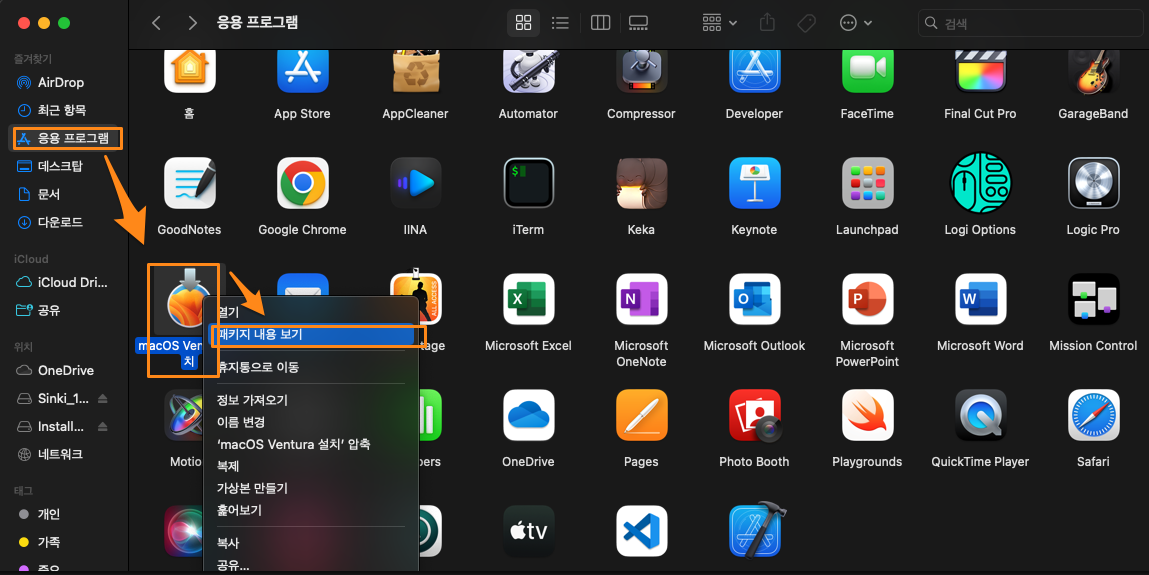
Task: Select Microsoft OneNote icon
Action: (641, 299)
